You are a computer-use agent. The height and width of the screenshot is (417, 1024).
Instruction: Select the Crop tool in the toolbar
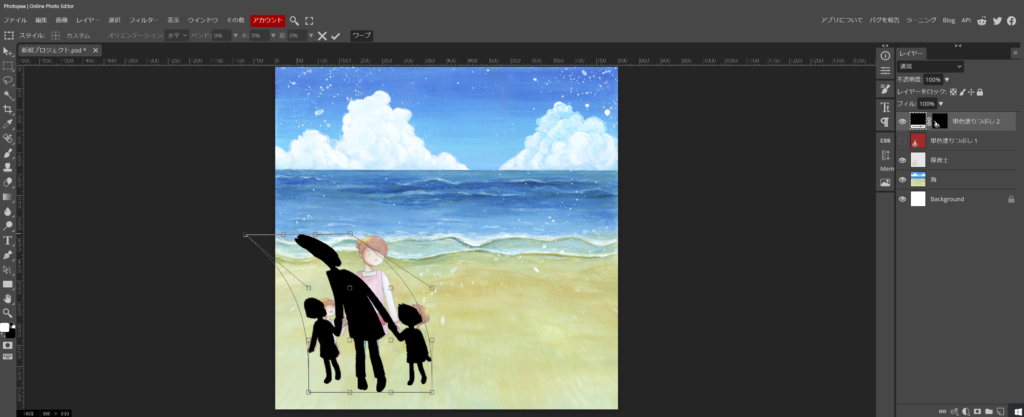pyautogui.click(x=8, y=109)
